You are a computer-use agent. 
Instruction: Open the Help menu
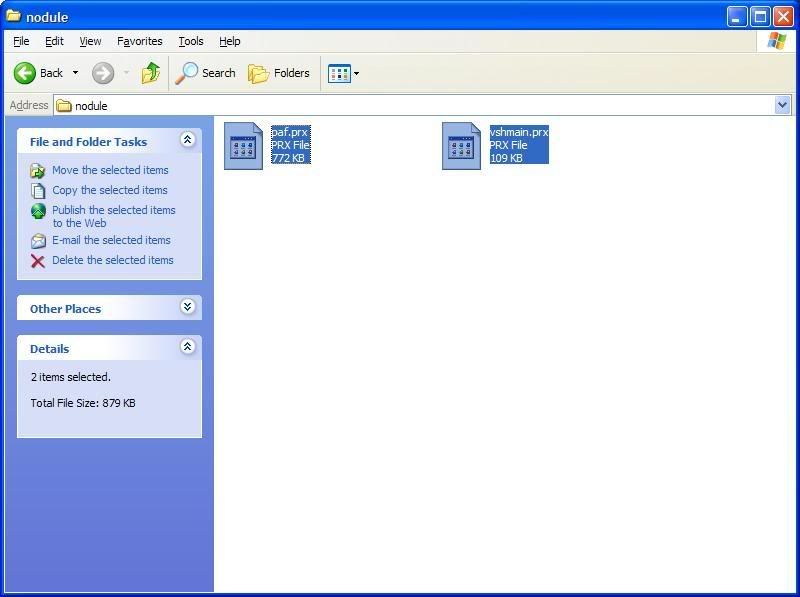click(x=230, y=41)
